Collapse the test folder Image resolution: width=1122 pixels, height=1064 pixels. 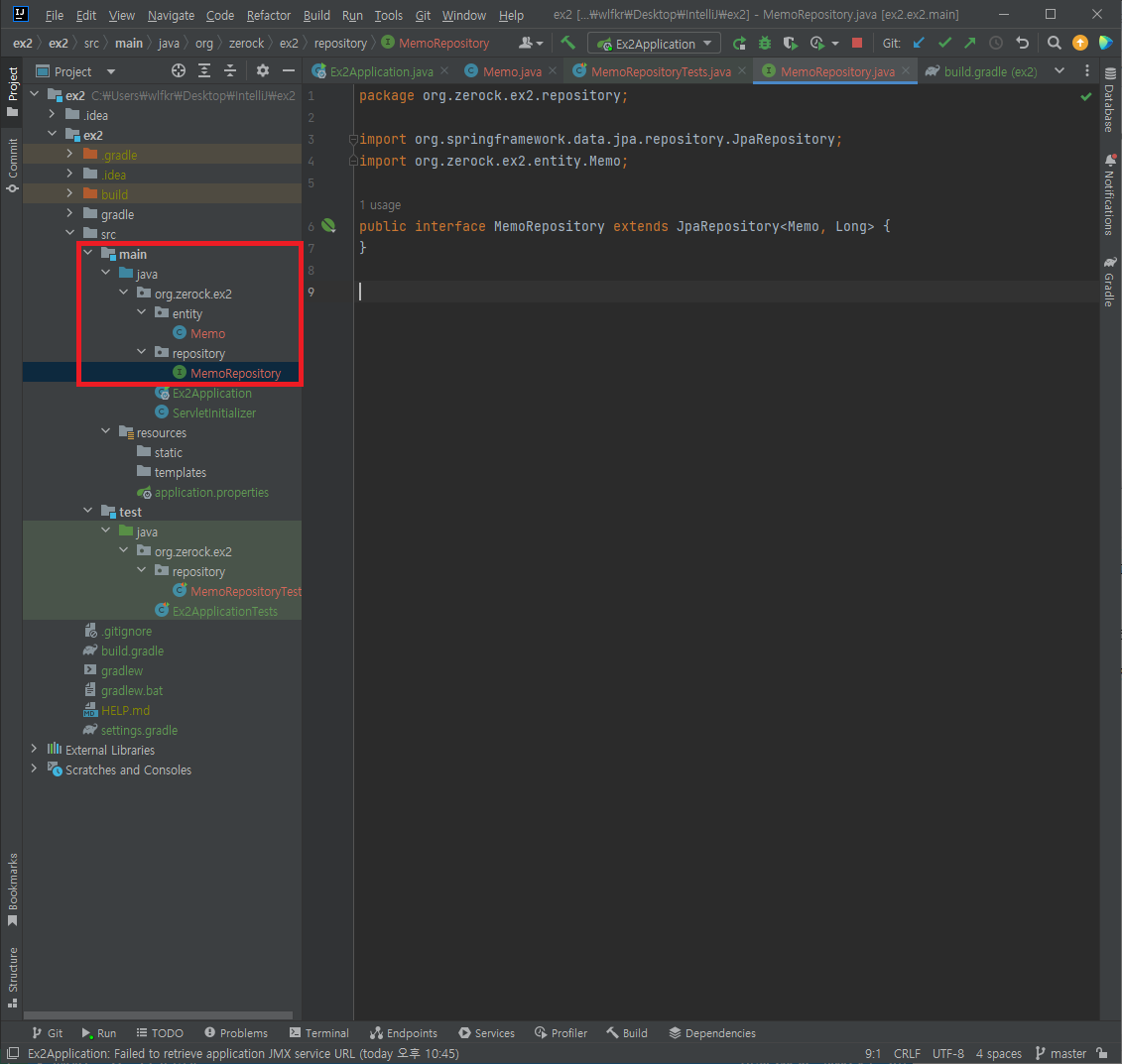[x=88, y=511]
